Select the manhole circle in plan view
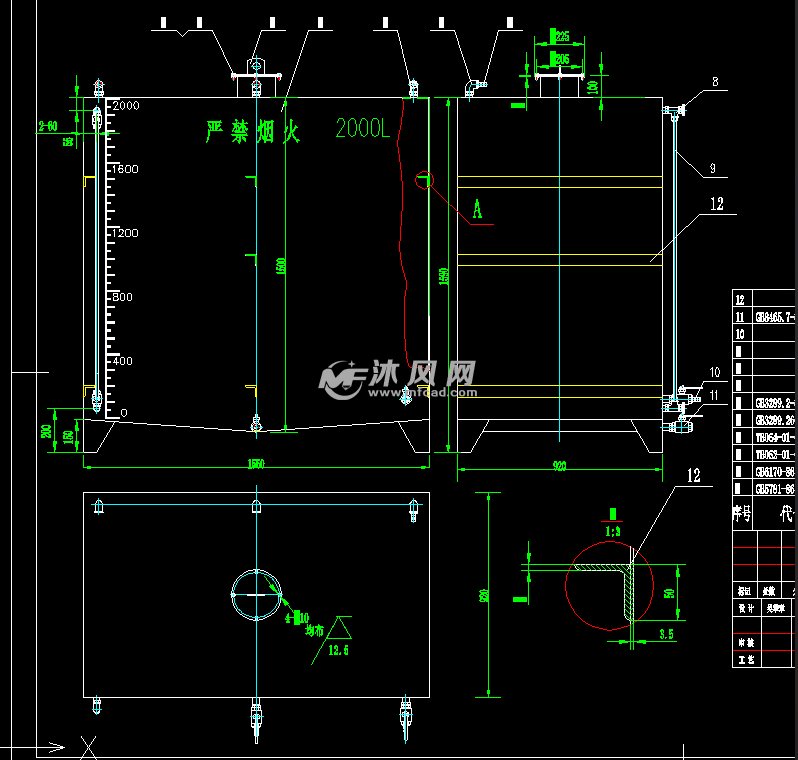The height and width of the screenshot is (760, 798). 257,595
